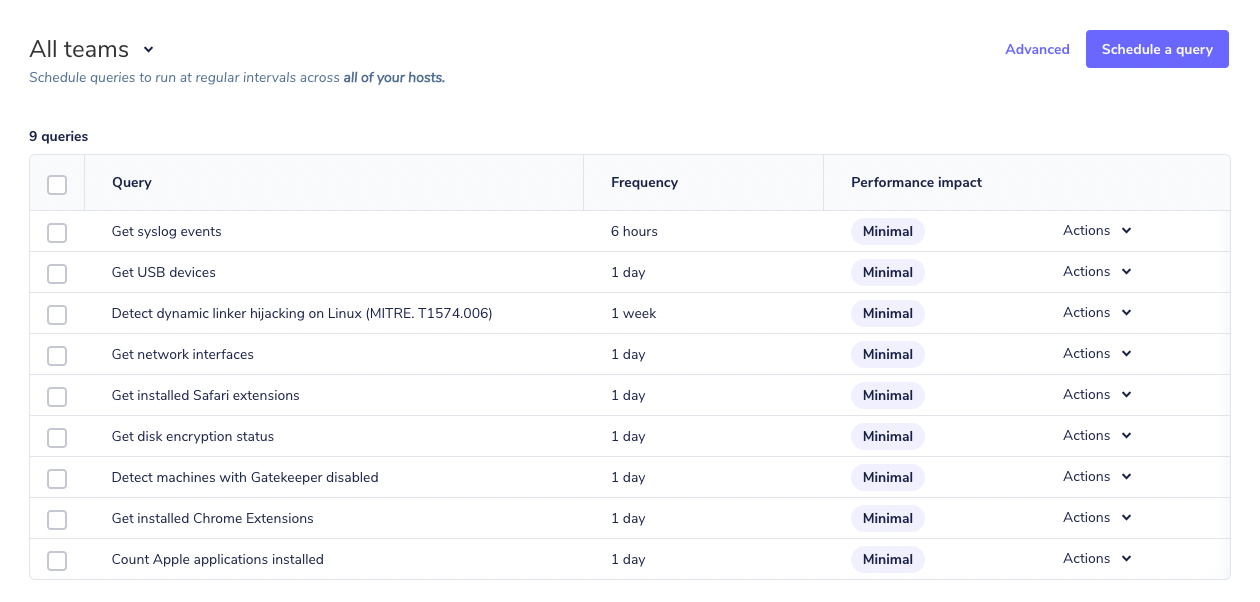Open the Advanced link
Screen dimensions: 1260x602
point(1037,48)
